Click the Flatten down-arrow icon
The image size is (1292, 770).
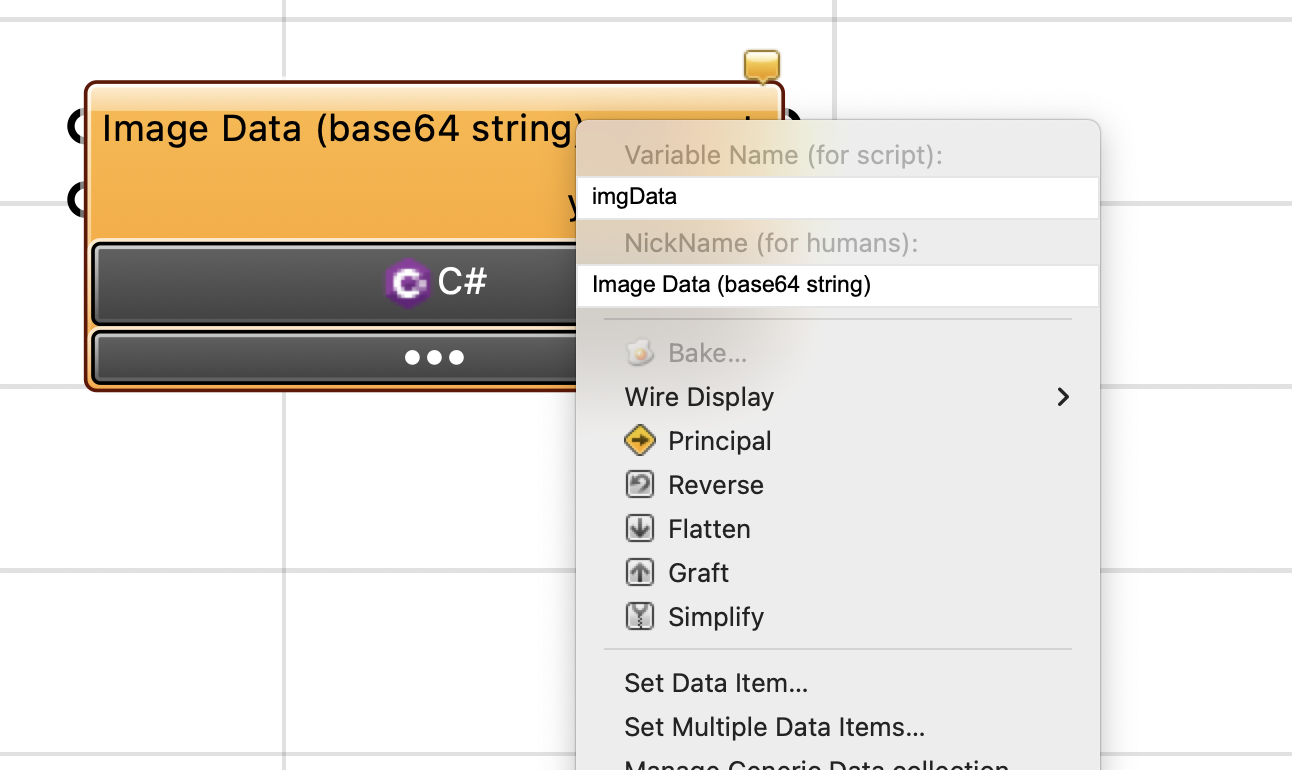(639, 528)
